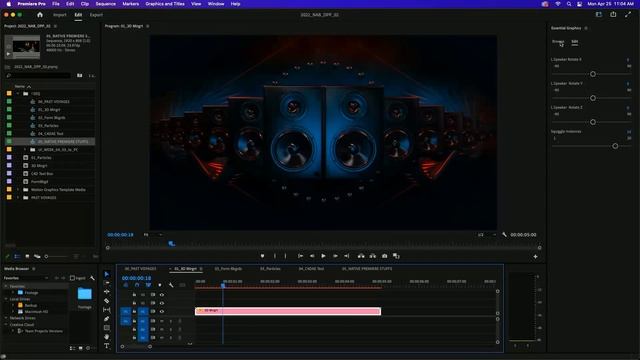The width and height of the screenshot is (640, 360).
Task: Adjust the L.Speaker Rotate Y slider
Action: point(593,98)
